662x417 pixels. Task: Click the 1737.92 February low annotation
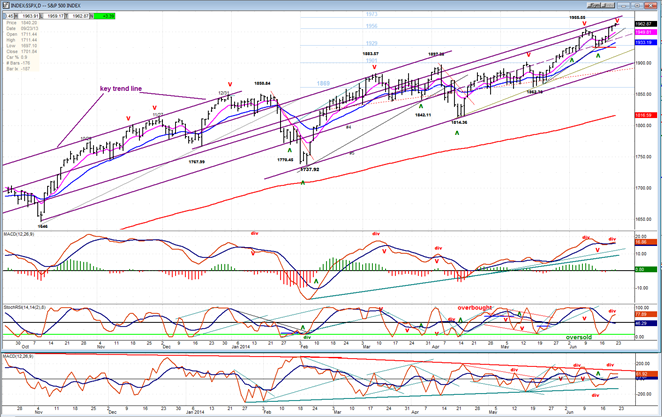(309, 169)
